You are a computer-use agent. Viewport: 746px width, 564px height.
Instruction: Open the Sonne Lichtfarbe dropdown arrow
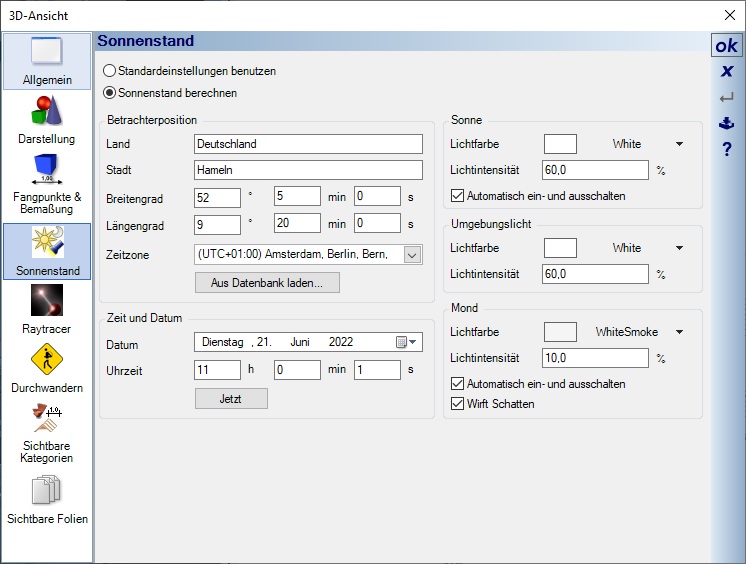pos(679,144)
